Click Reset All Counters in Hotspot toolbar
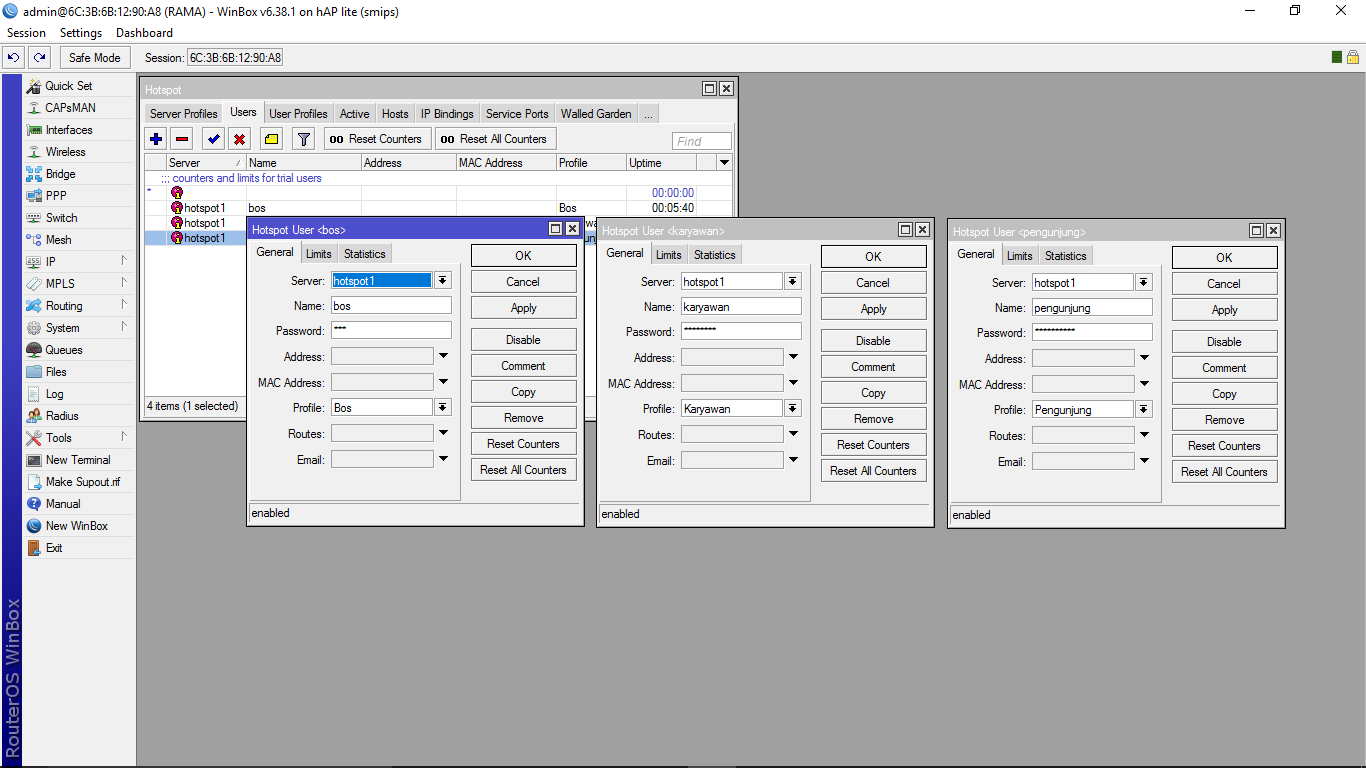 495,139
